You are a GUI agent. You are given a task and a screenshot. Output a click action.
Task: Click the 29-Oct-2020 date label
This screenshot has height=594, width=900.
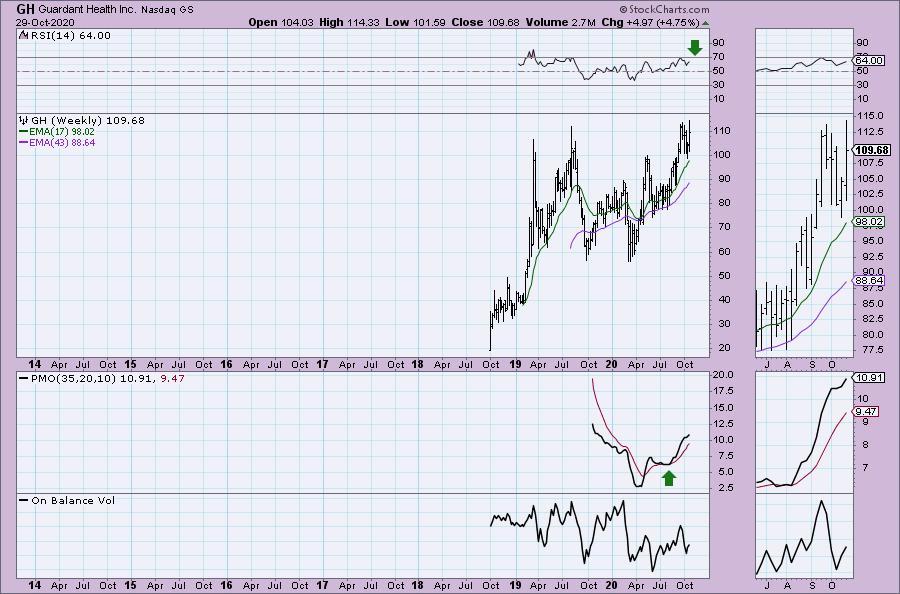click(x=45, y=23)
